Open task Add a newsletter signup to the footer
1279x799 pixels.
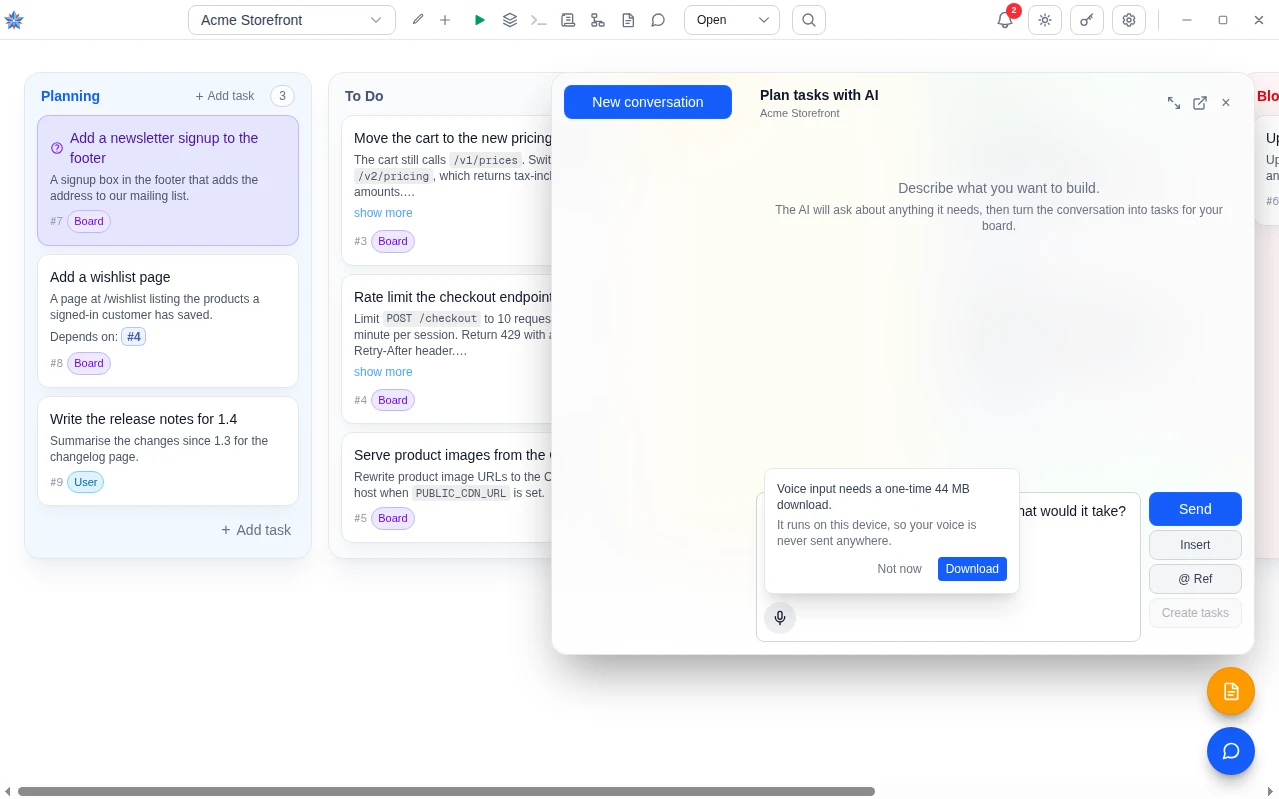(168, 180)
